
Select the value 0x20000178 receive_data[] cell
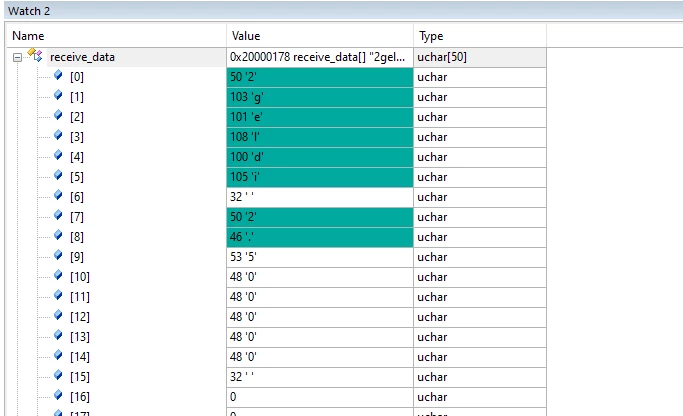tap(320, 57)
